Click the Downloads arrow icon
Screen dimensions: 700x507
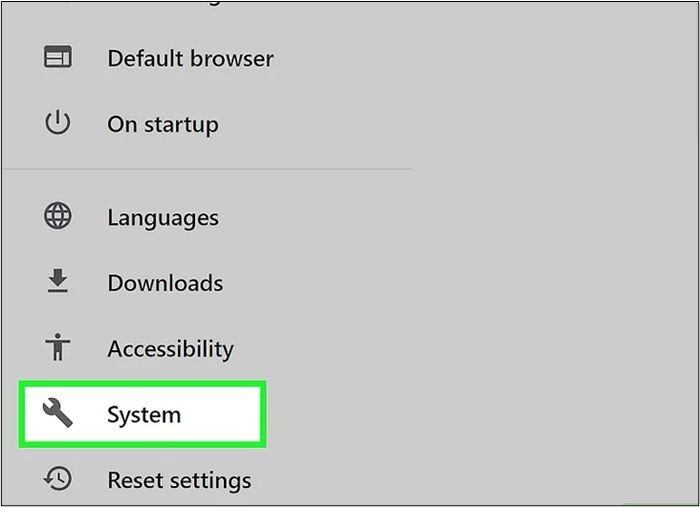(58, 283)
